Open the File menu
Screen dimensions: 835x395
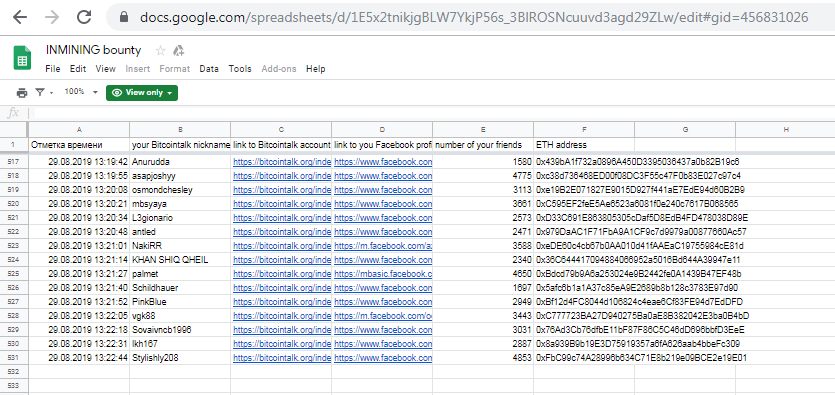(53, 69)
